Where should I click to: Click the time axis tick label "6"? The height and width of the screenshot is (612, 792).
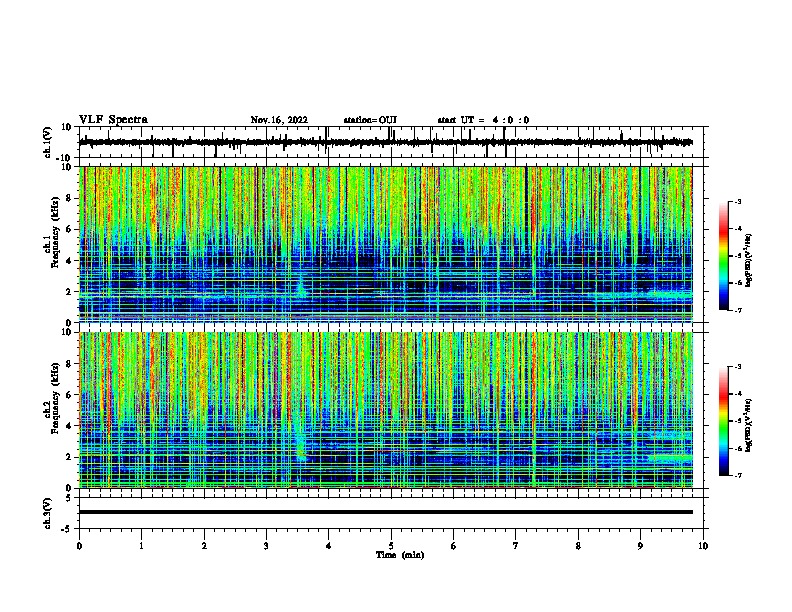click(454, 546)
